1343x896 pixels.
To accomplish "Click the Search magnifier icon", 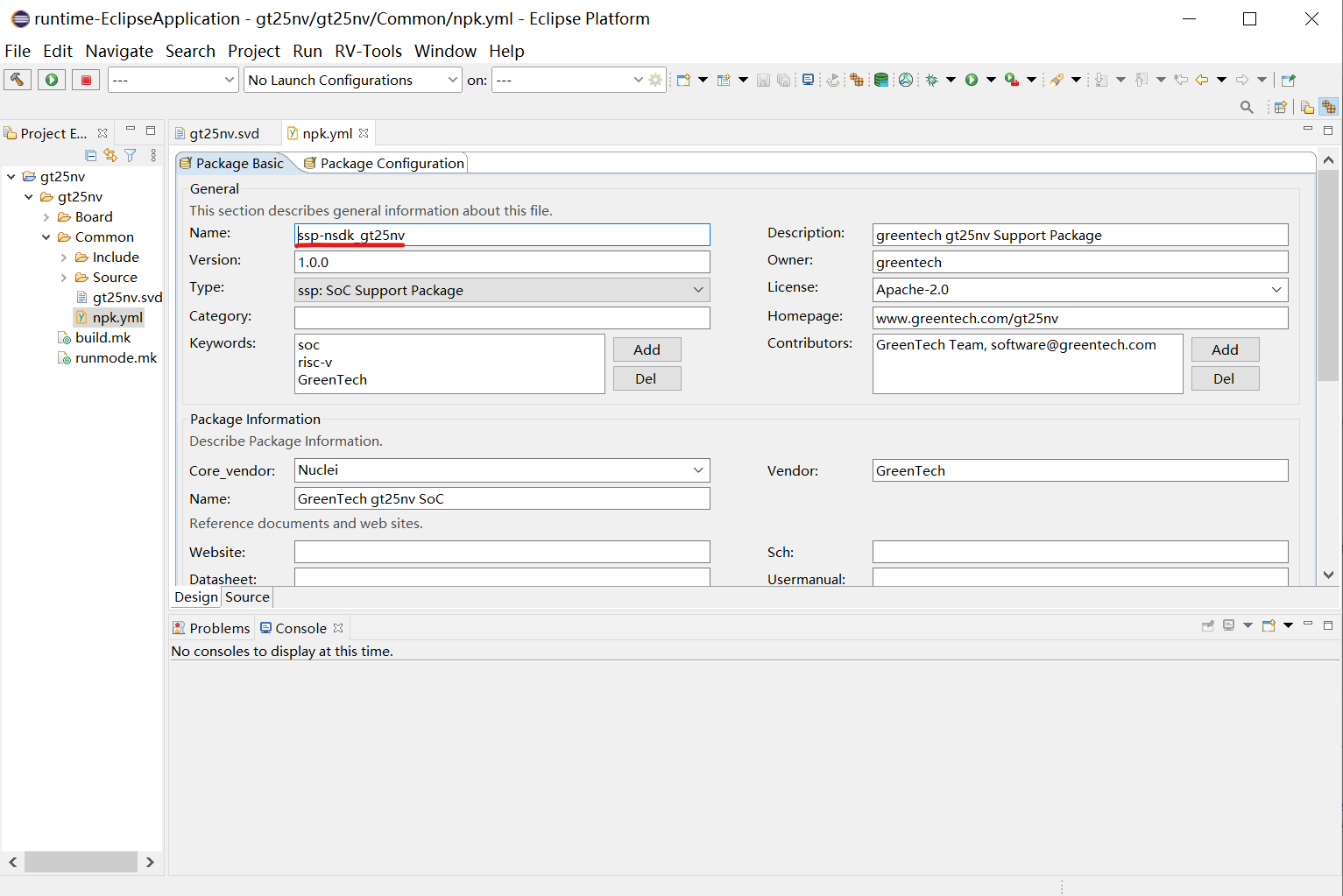I will coord(1247,107).
